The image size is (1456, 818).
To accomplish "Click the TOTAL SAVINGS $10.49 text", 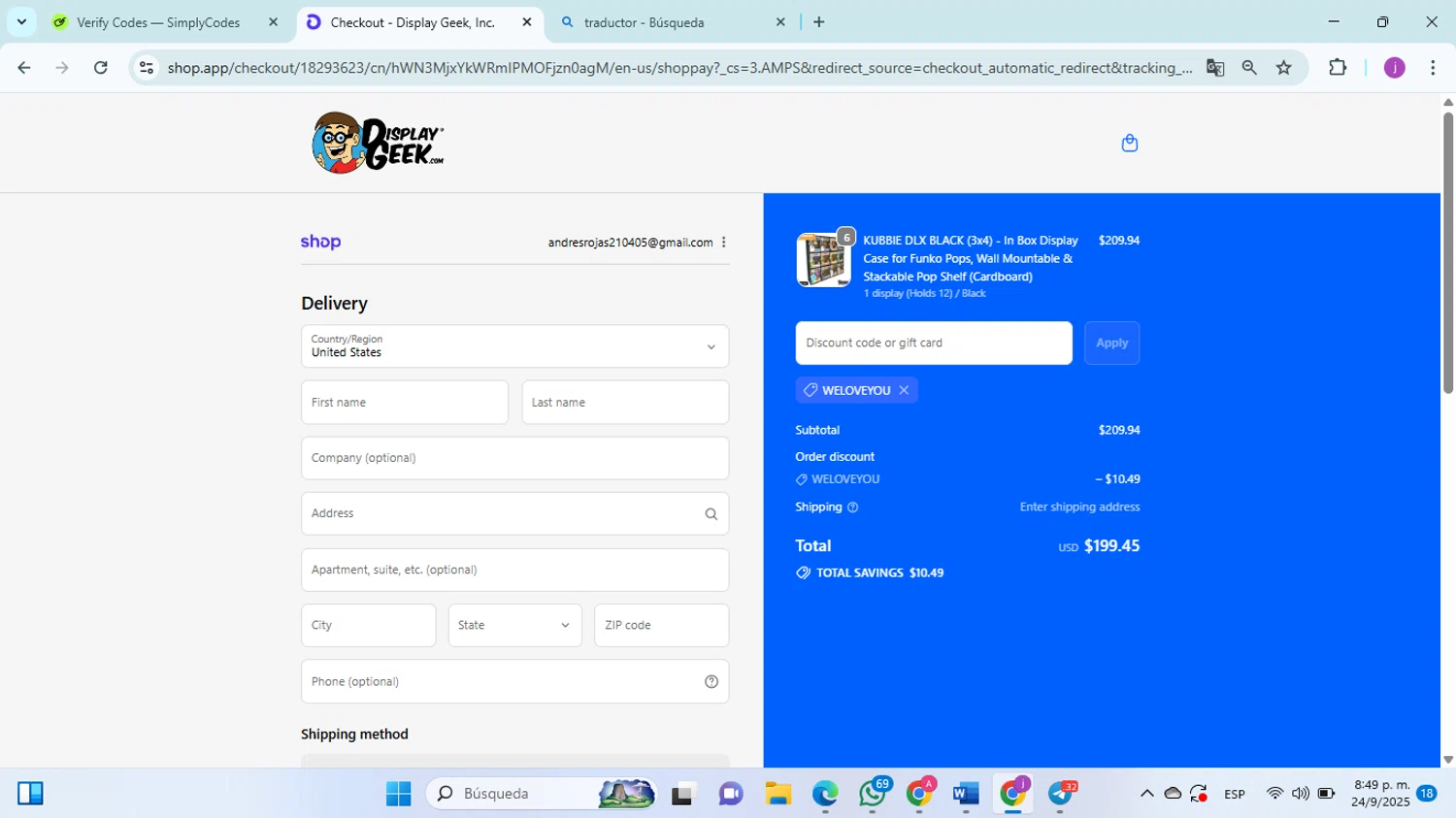I will (879, 573).
